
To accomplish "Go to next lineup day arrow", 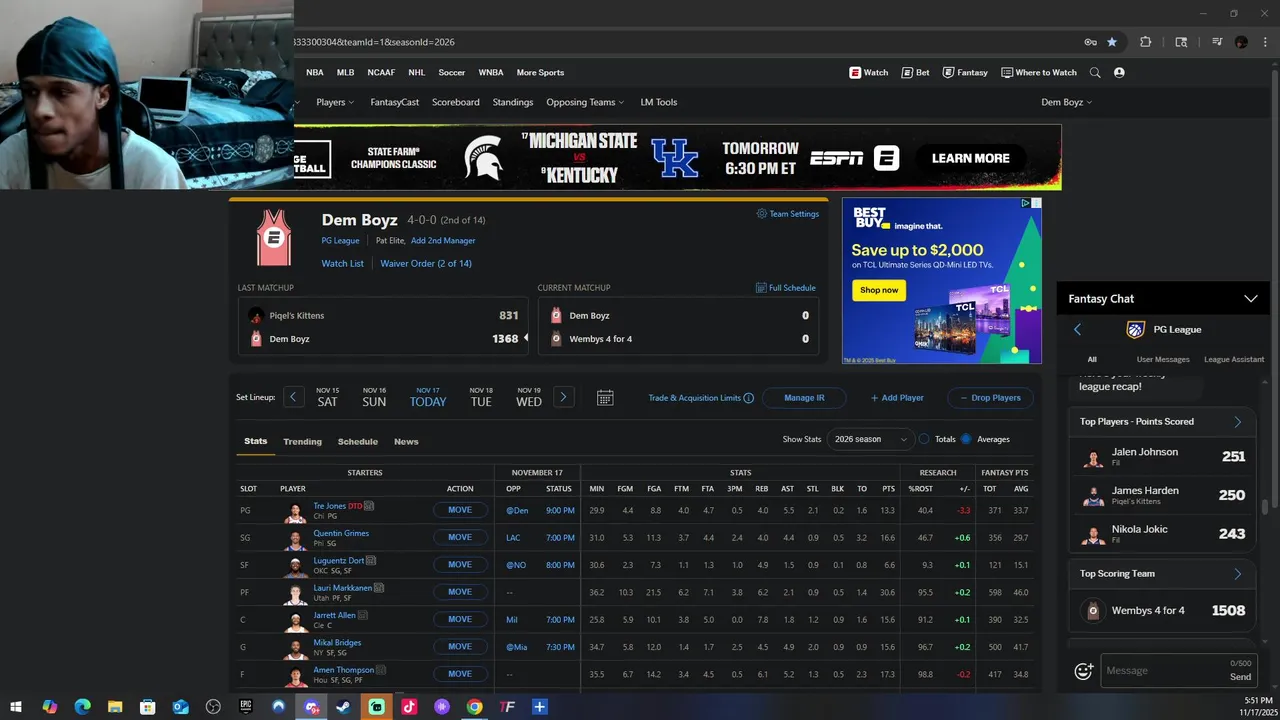I will coord(563,397).
